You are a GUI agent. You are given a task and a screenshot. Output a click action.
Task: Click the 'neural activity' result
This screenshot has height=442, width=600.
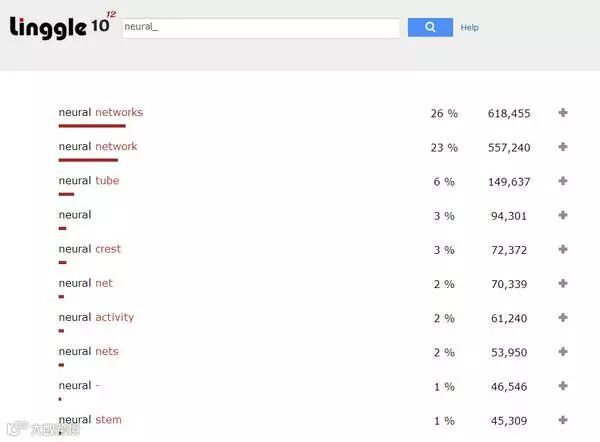click(x=96, y=317)
